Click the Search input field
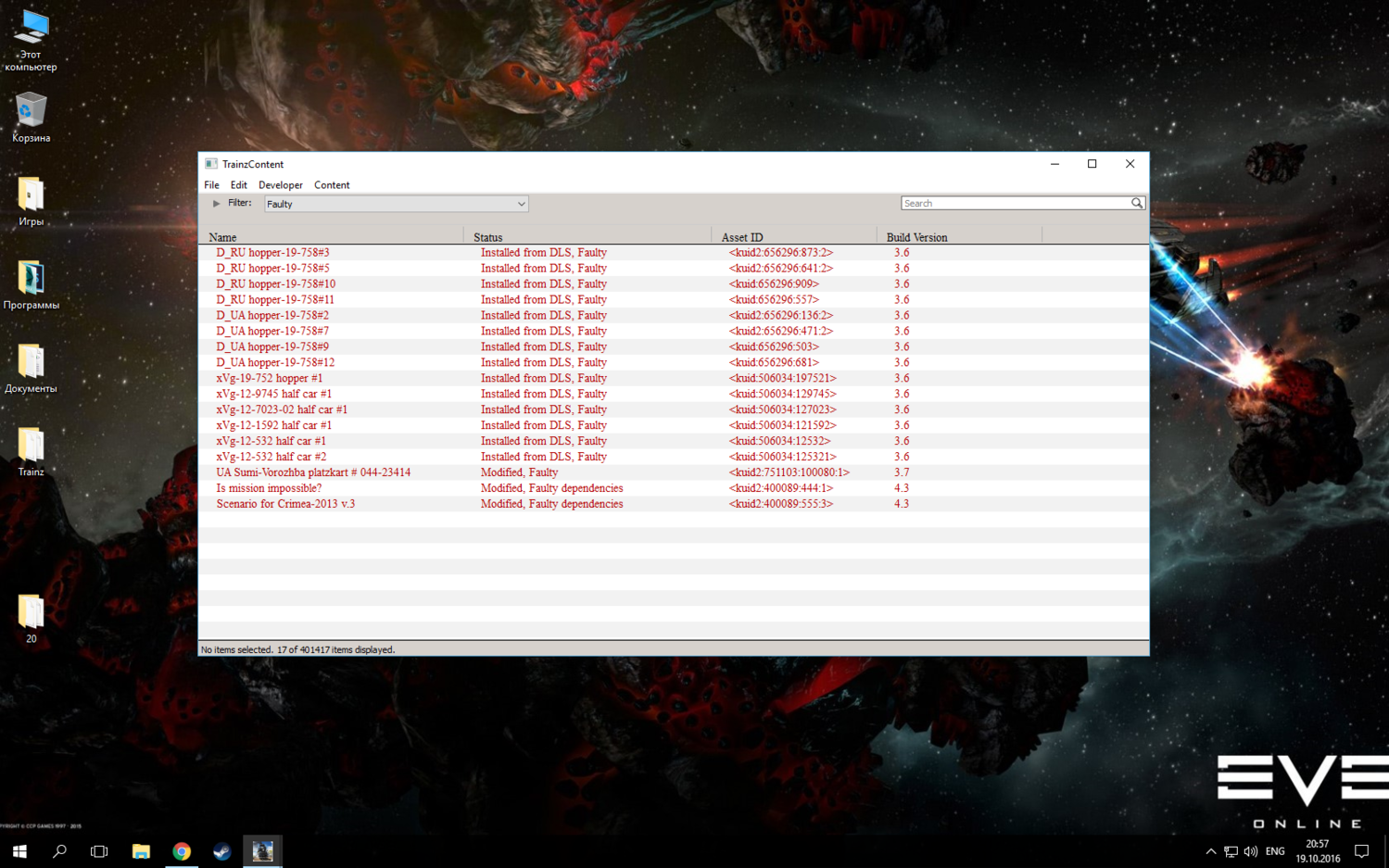Image resolution: width=1389 pixels, height=868 pixels. 1016,203
